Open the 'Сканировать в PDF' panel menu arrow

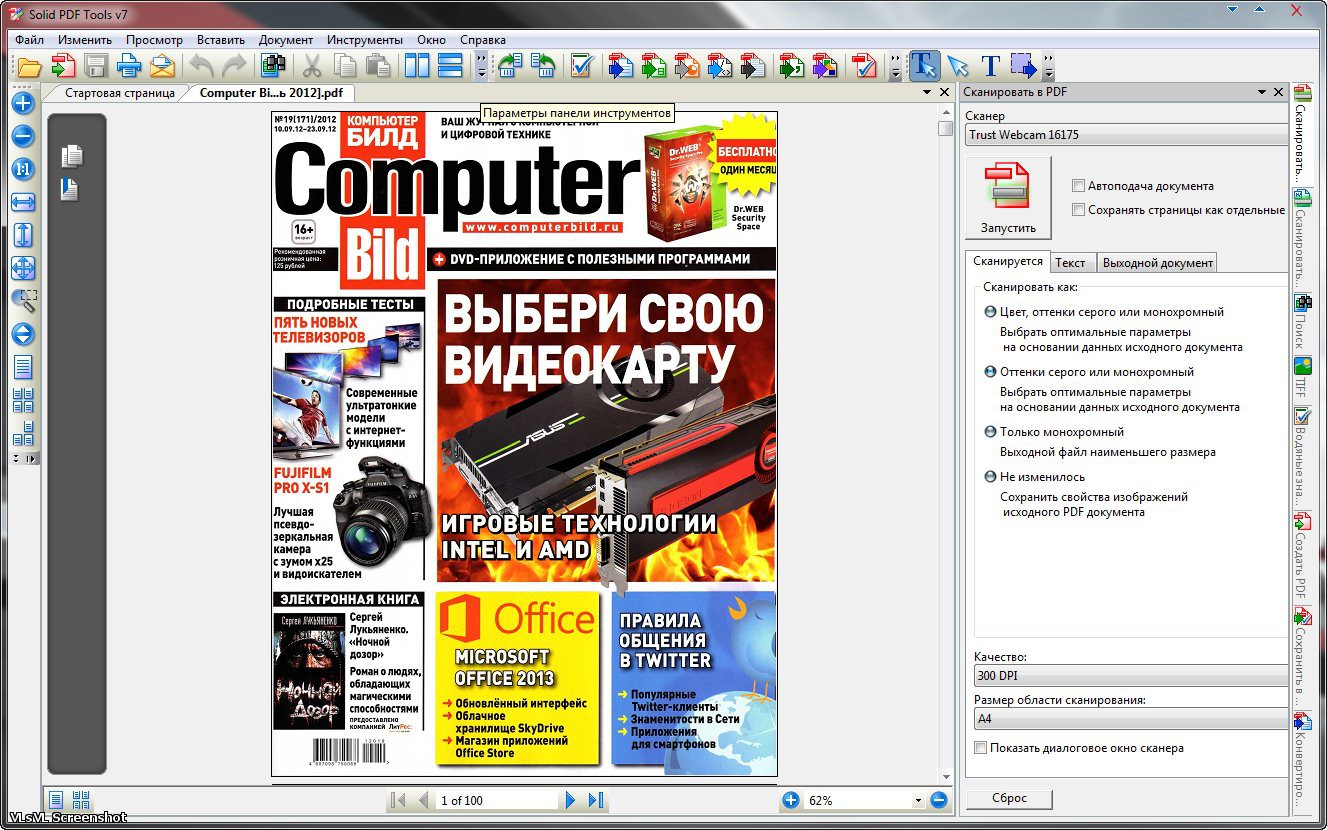tap(1262, 92)
